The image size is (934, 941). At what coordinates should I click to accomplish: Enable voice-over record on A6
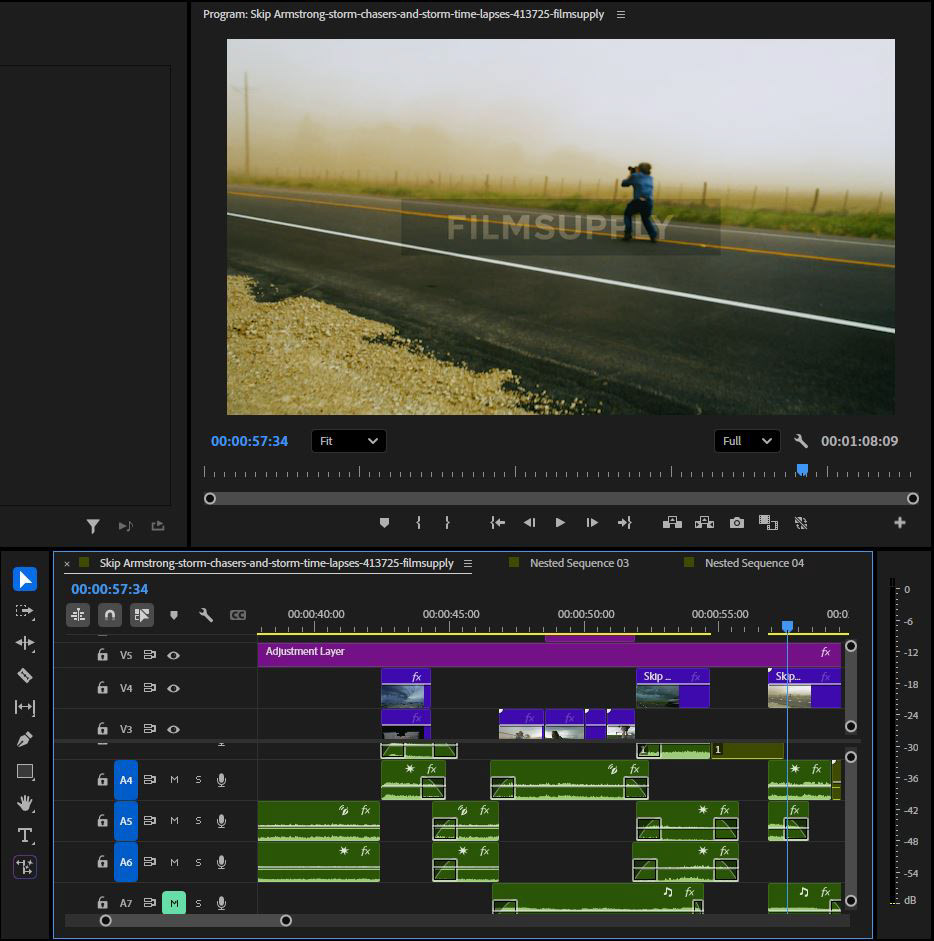(x=221, y=862)
